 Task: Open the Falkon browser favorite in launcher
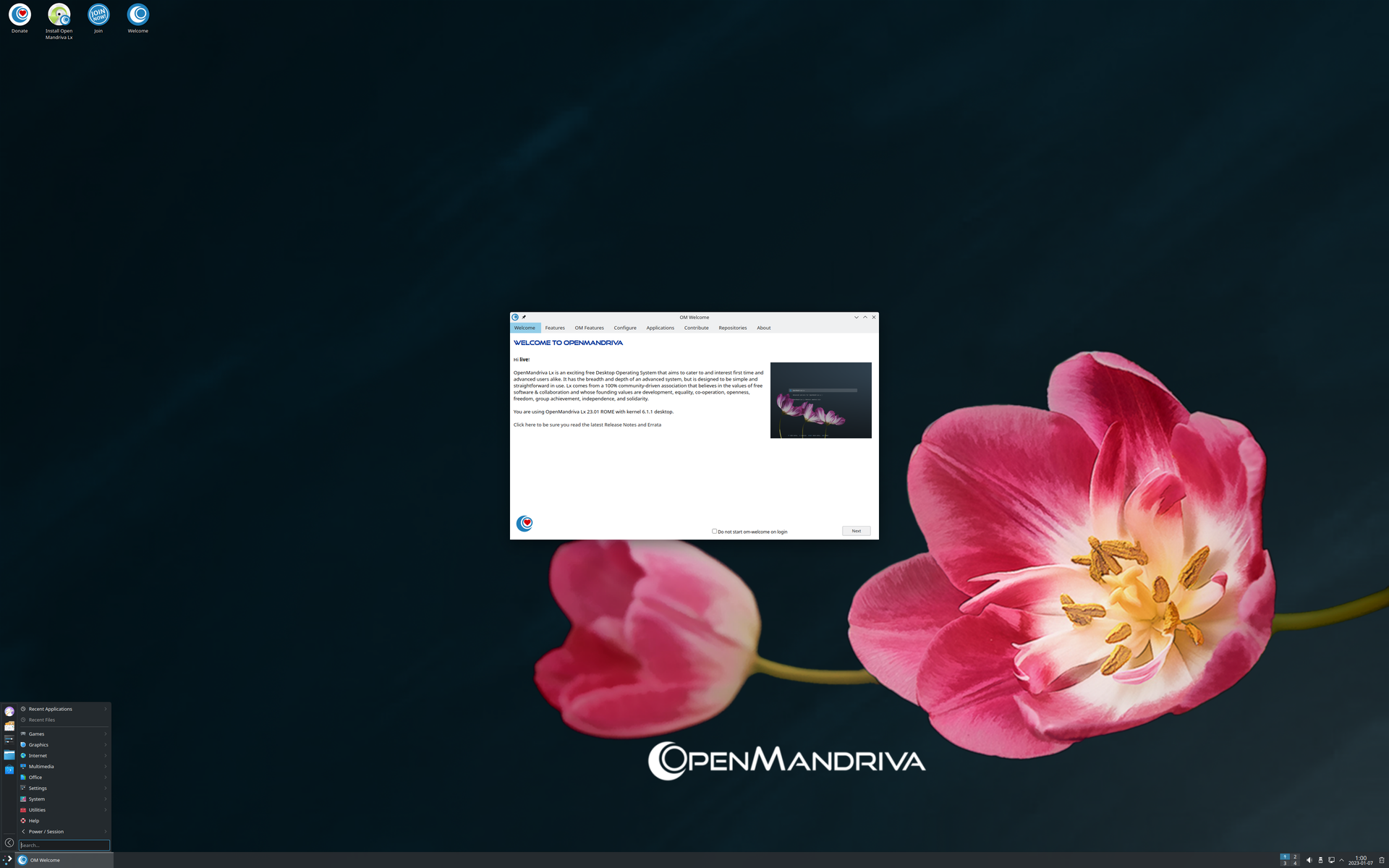tap(9, 712)
